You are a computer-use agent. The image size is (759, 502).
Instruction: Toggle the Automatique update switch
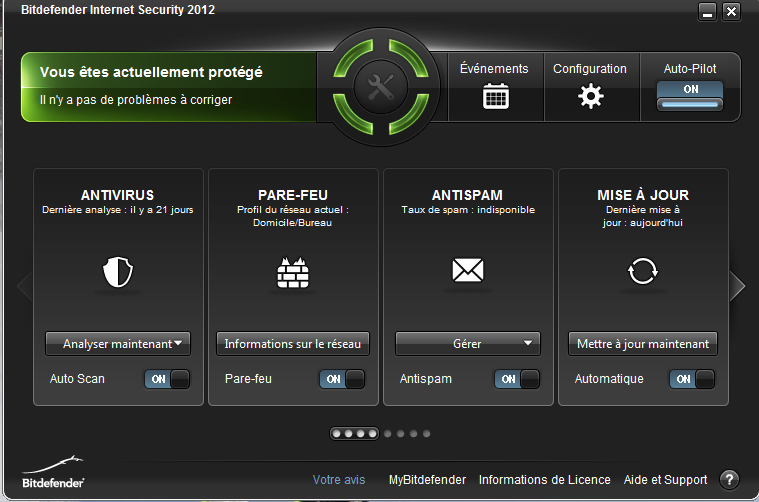(692, 379)
